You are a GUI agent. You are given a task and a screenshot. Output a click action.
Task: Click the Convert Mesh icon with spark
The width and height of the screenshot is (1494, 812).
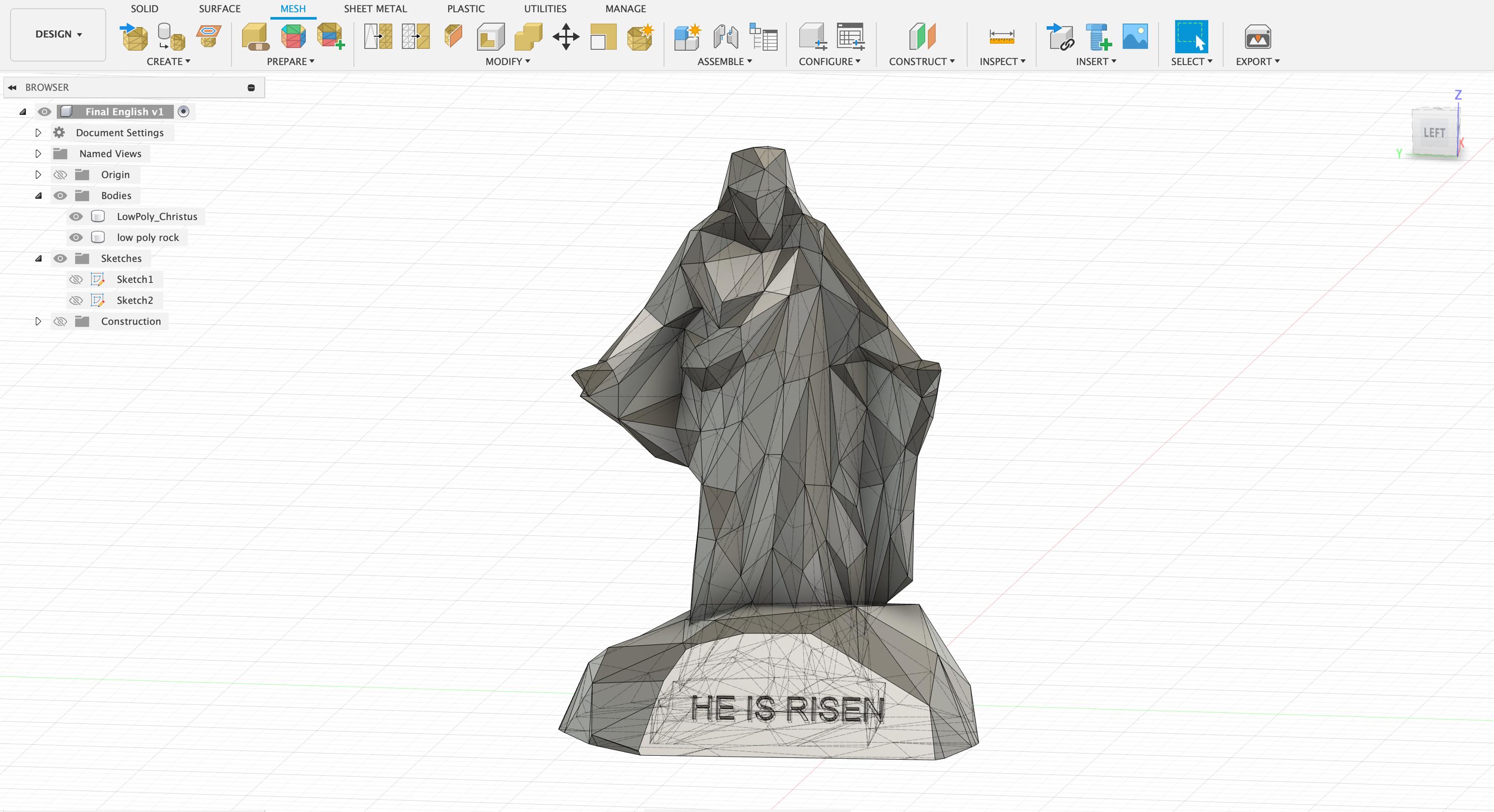[641, 36]
